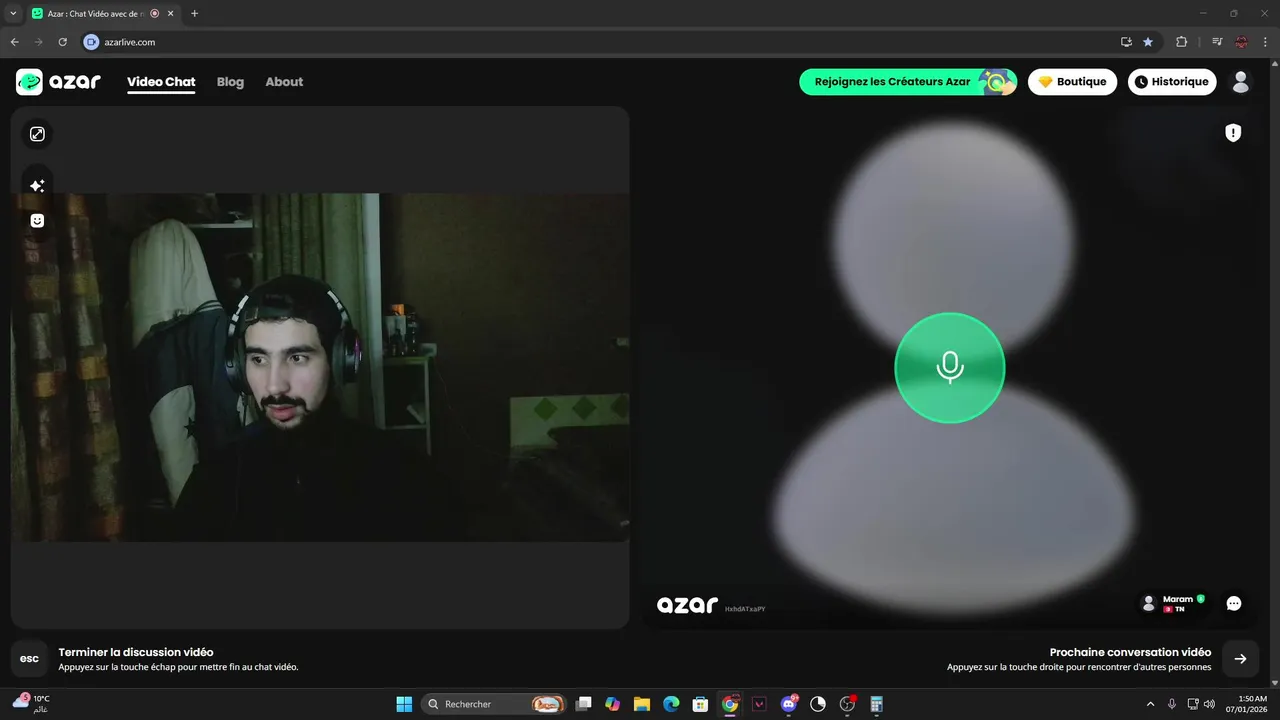Open File Explorer from the taskbar
1280x720 pixels.
click(642, 704)
